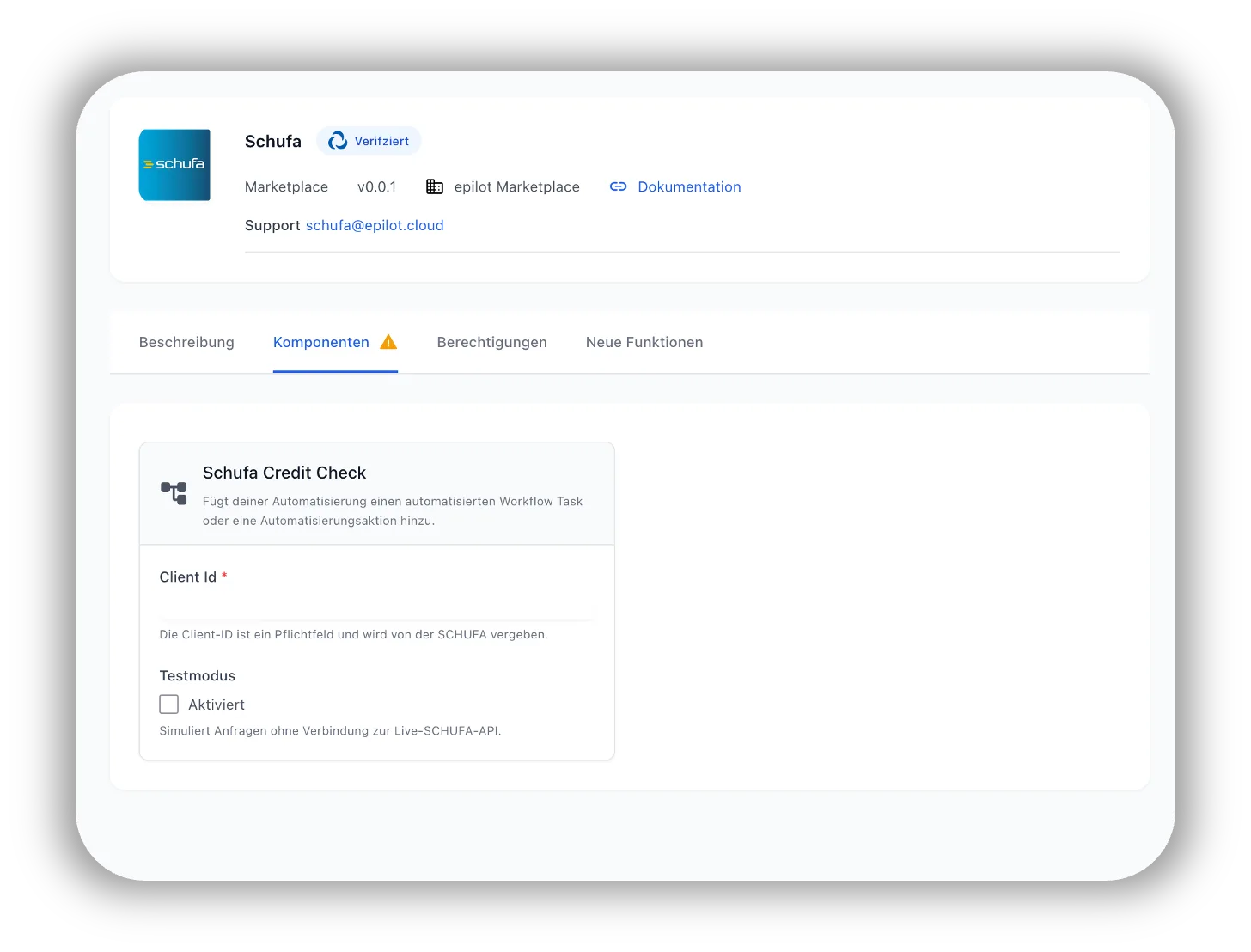The width and height of the screenshot is (1251, 952).
Task: Switch to the Beschreibung tab
Action: point(186,343)
